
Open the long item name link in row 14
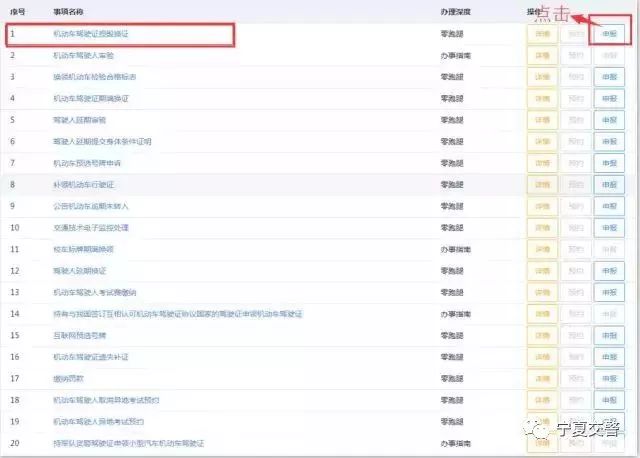pyautogui.click(x=178, y=314)
